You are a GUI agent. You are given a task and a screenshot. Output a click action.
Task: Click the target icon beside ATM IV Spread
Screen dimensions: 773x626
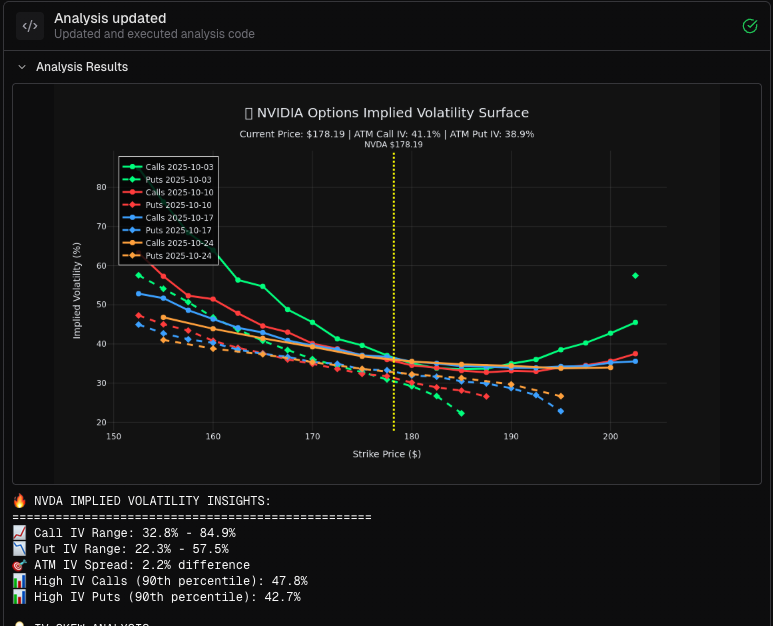(x=19, y=565)
